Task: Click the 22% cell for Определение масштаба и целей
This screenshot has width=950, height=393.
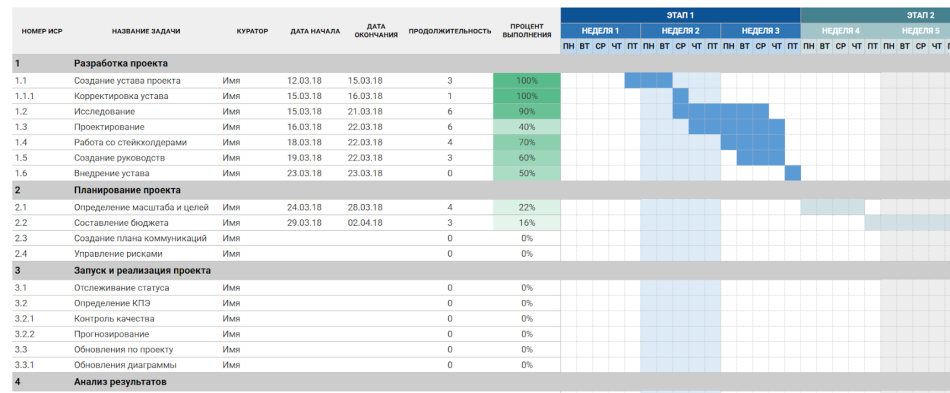Action: (527, 208)
